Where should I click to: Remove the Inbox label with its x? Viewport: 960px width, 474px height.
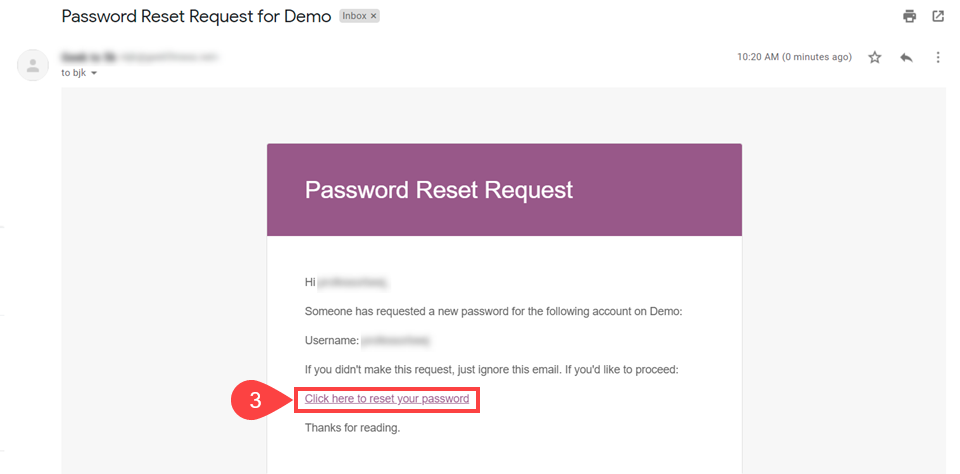point(373,17)
